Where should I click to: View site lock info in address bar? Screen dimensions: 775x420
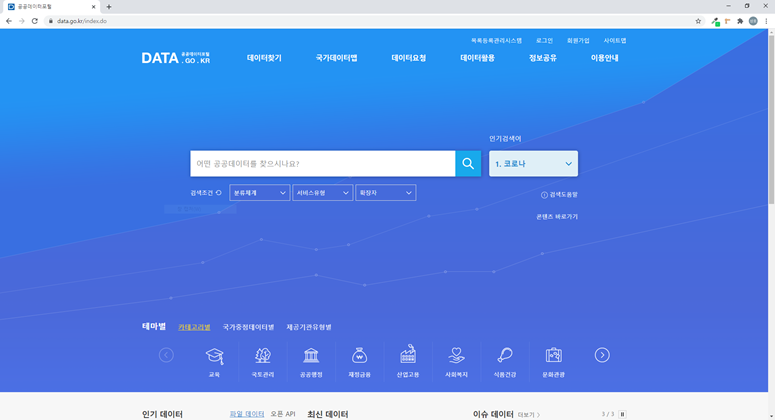click(50, 21)
